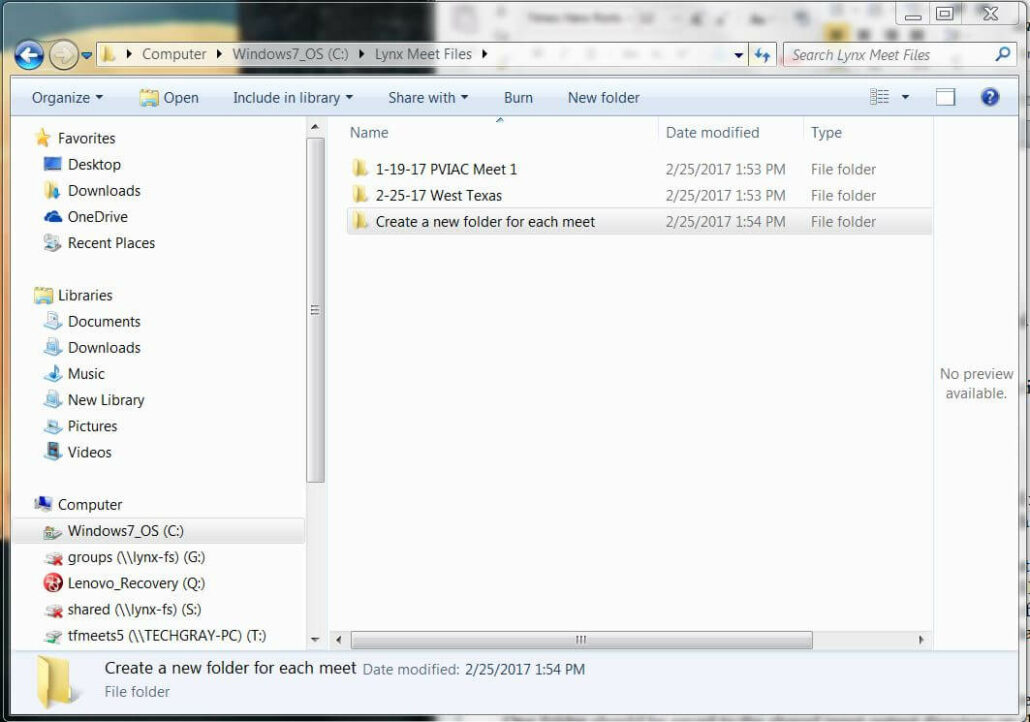This screenshot has height=722, width=1030.
Task: Open the view options dropdown arrow
Action: point(906,97)
